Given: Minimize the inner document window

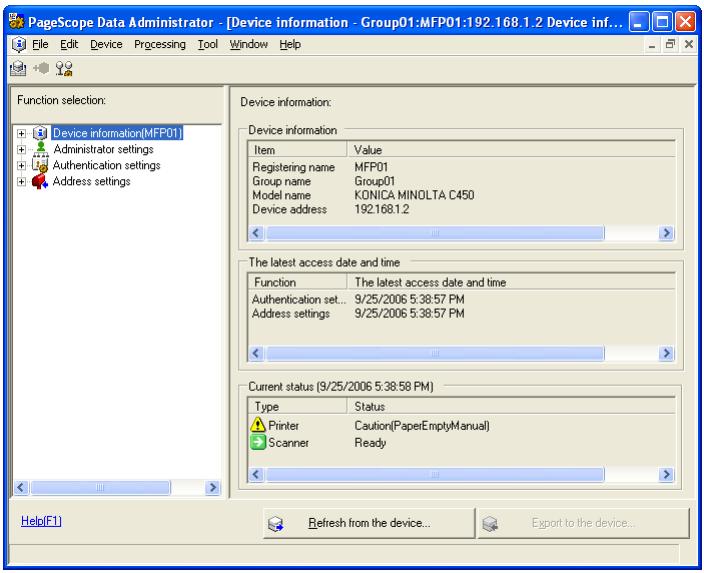Looking at the screenshot, I should (652, 44).
